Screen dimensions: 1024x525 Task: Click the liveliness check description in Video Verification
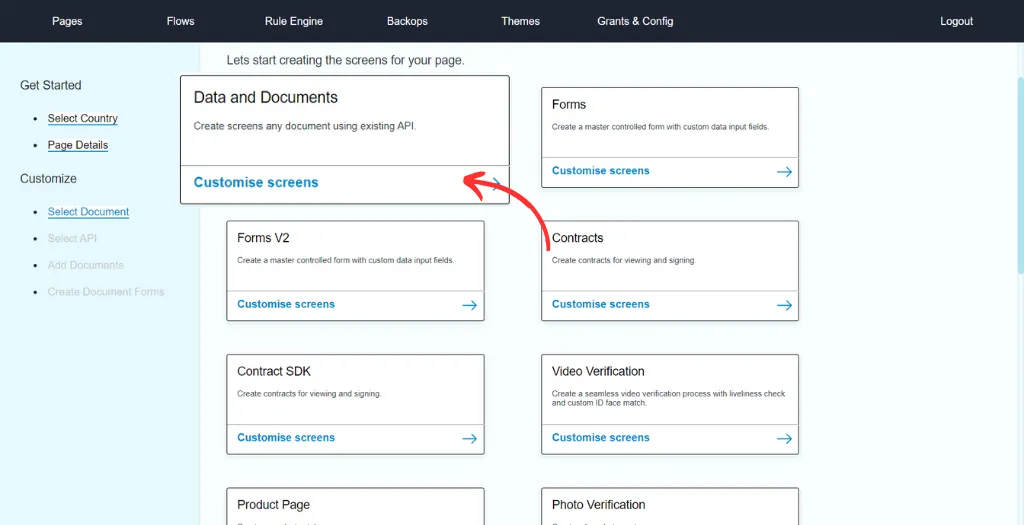tap(669, 398)
